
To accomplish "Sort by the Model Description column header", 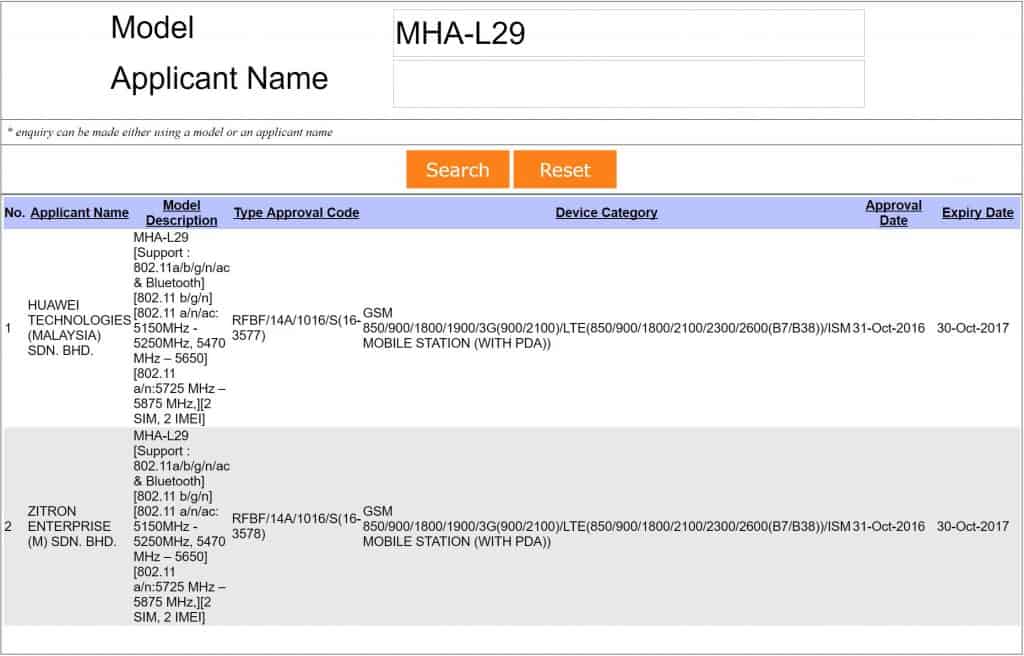I will pos(181,213).
